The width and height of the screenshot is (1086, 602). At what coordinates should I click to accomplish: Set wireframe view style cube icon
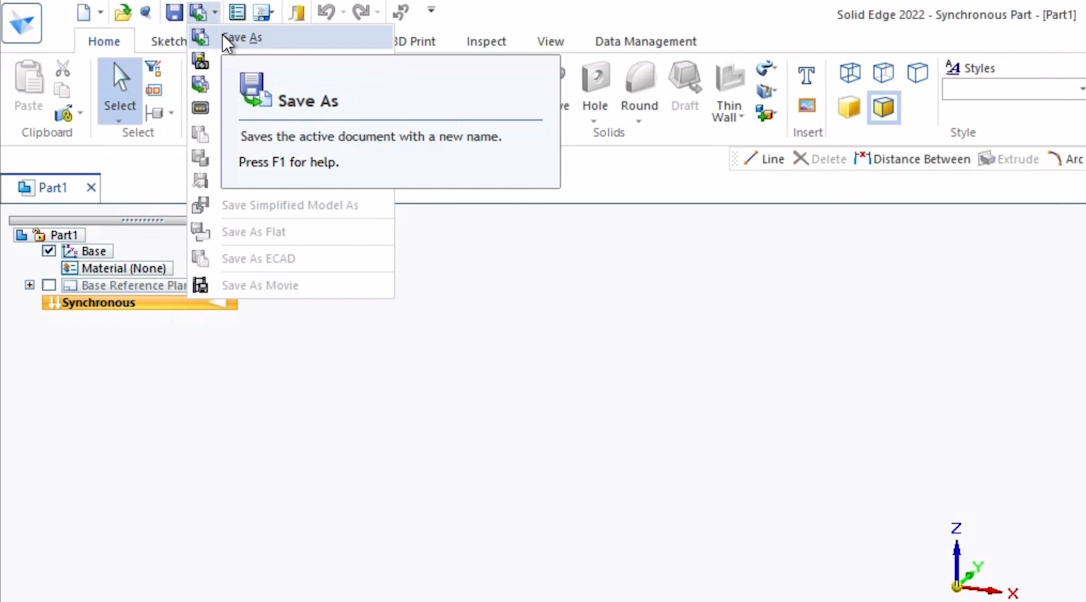pyautogui.click(x=850, y=72)
